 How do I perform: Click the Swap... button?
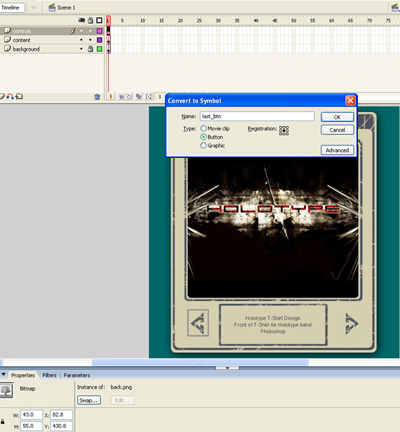tap(89, 400)
